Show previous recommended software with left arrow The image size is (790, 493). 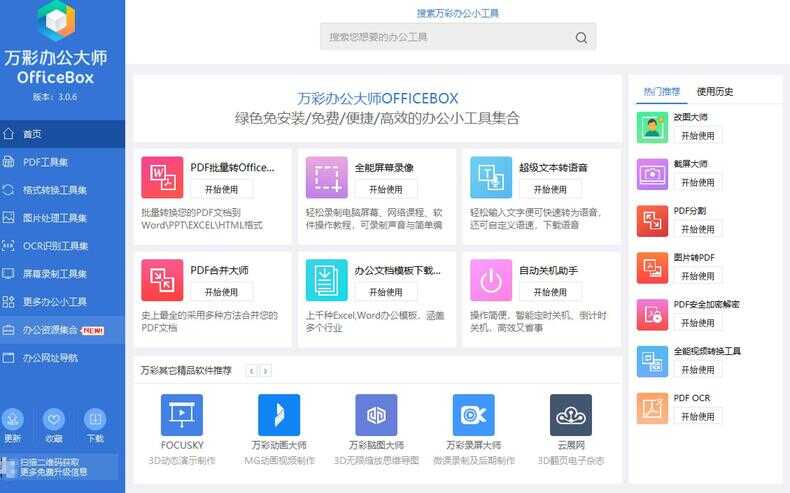tap(251, 371)
